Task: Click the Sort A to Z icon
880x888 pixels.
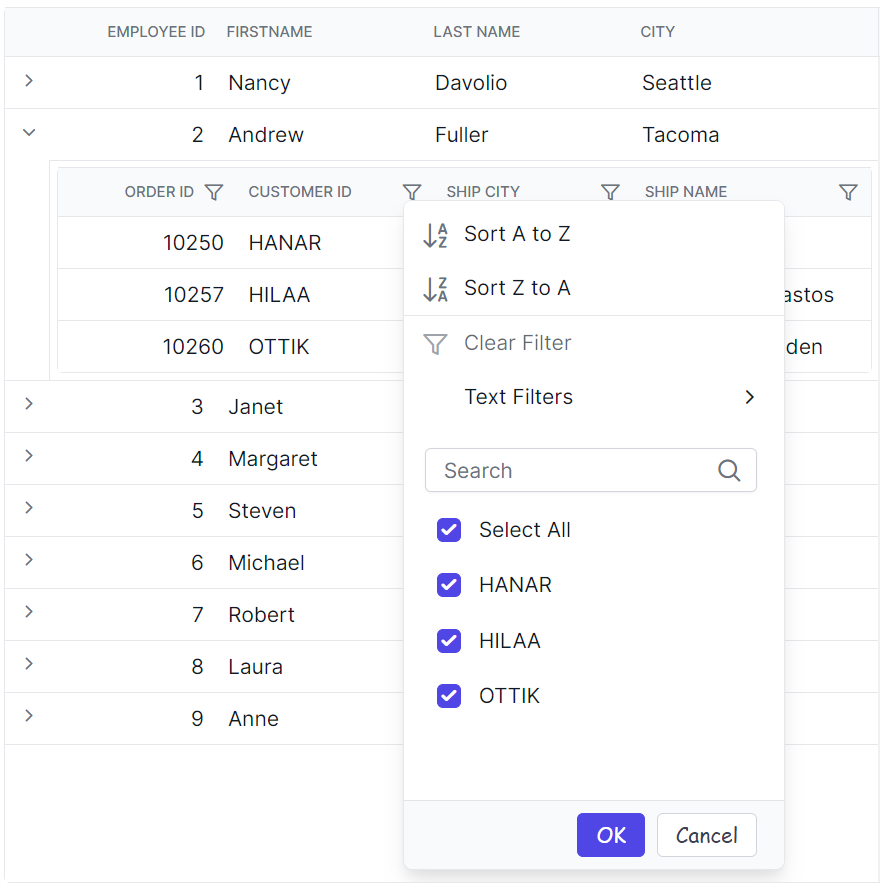Action: point(435,235)
